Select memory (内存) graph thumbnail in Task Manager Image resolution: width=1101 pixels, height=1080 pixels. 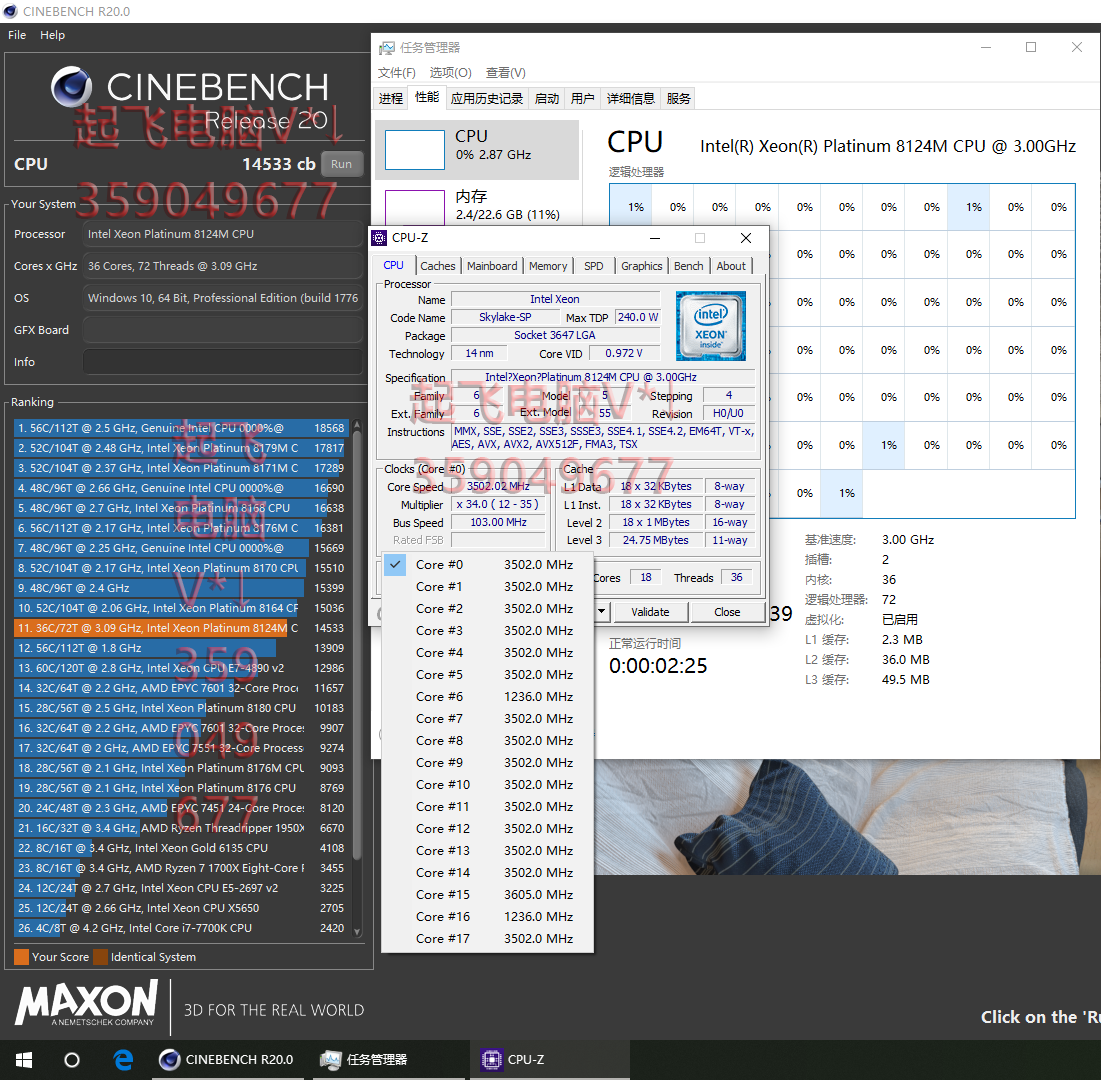(x=415, y=207)
